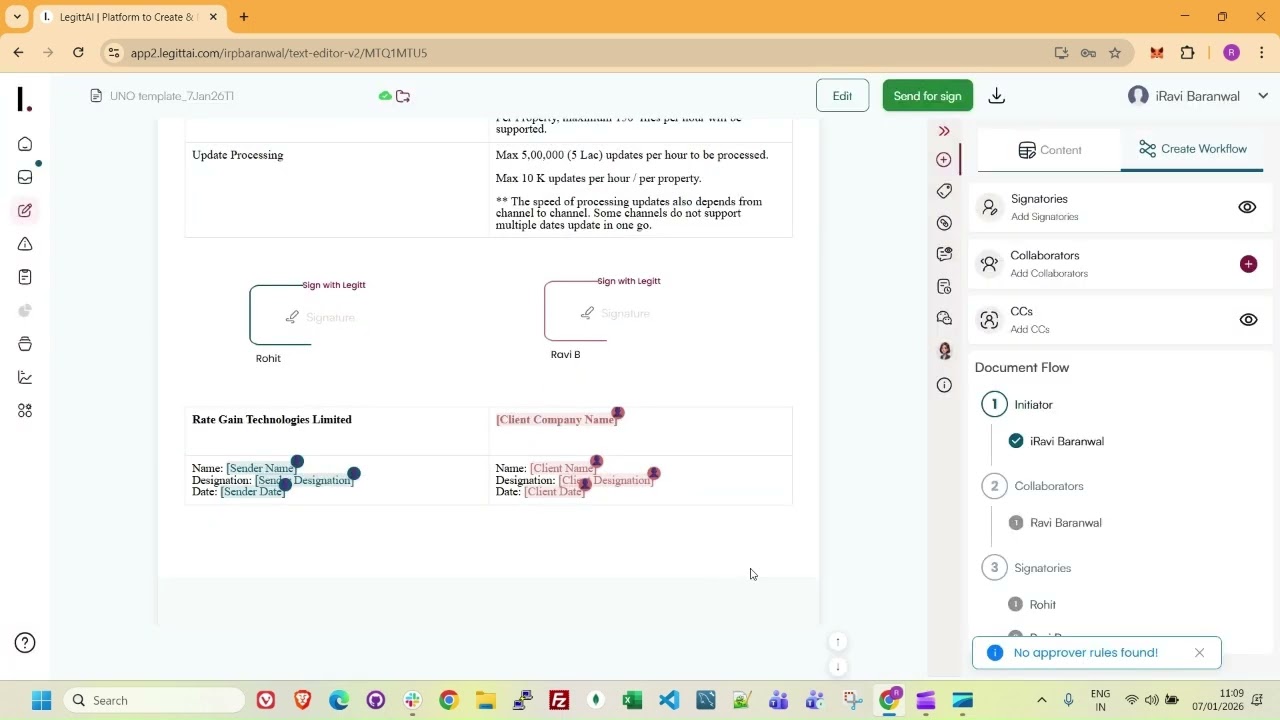Open the alerts triangle icon in left sidebar
Image resolution: width=1280 pixels, height=720 pixels.
point(25,244)
